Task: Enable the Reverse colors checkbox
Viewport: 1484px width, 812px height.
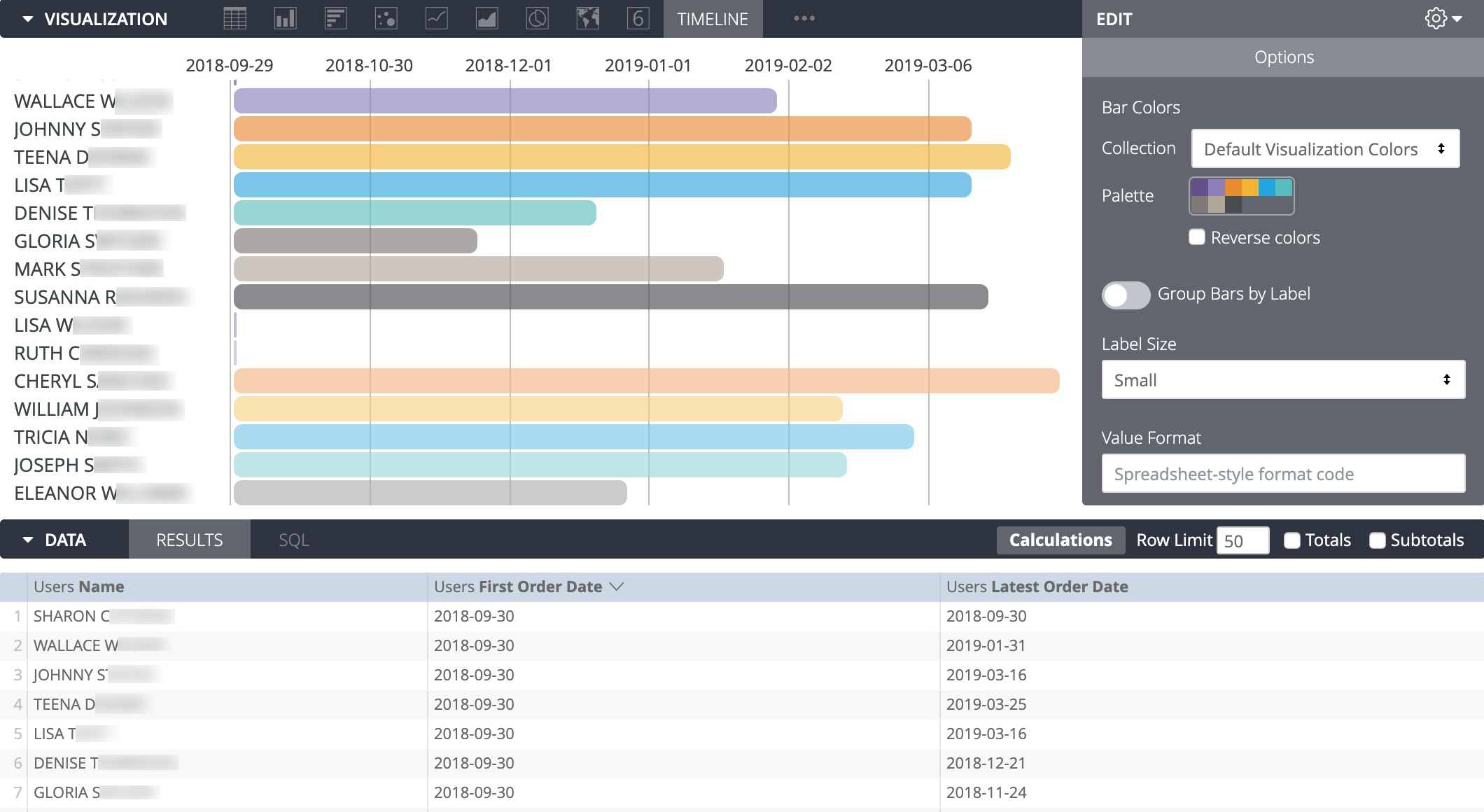Action: pyautogui.click(x=1196, y=237)
